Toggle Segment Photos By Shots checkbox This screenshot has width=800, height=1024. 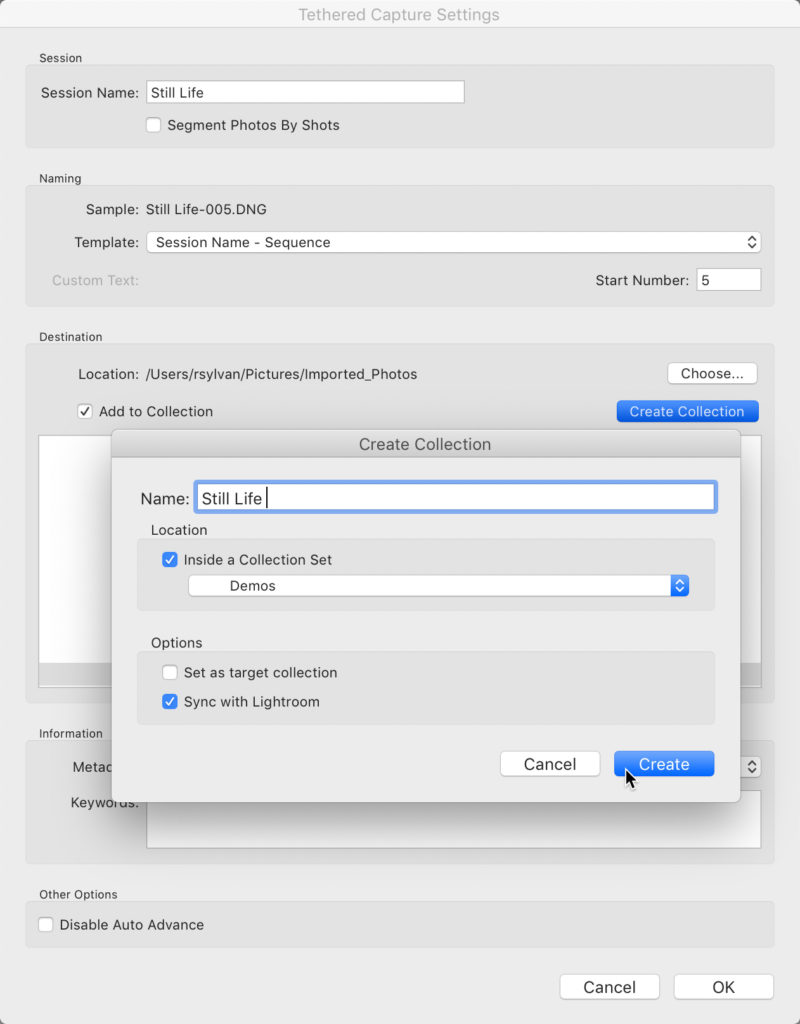(x=153, y=125)
